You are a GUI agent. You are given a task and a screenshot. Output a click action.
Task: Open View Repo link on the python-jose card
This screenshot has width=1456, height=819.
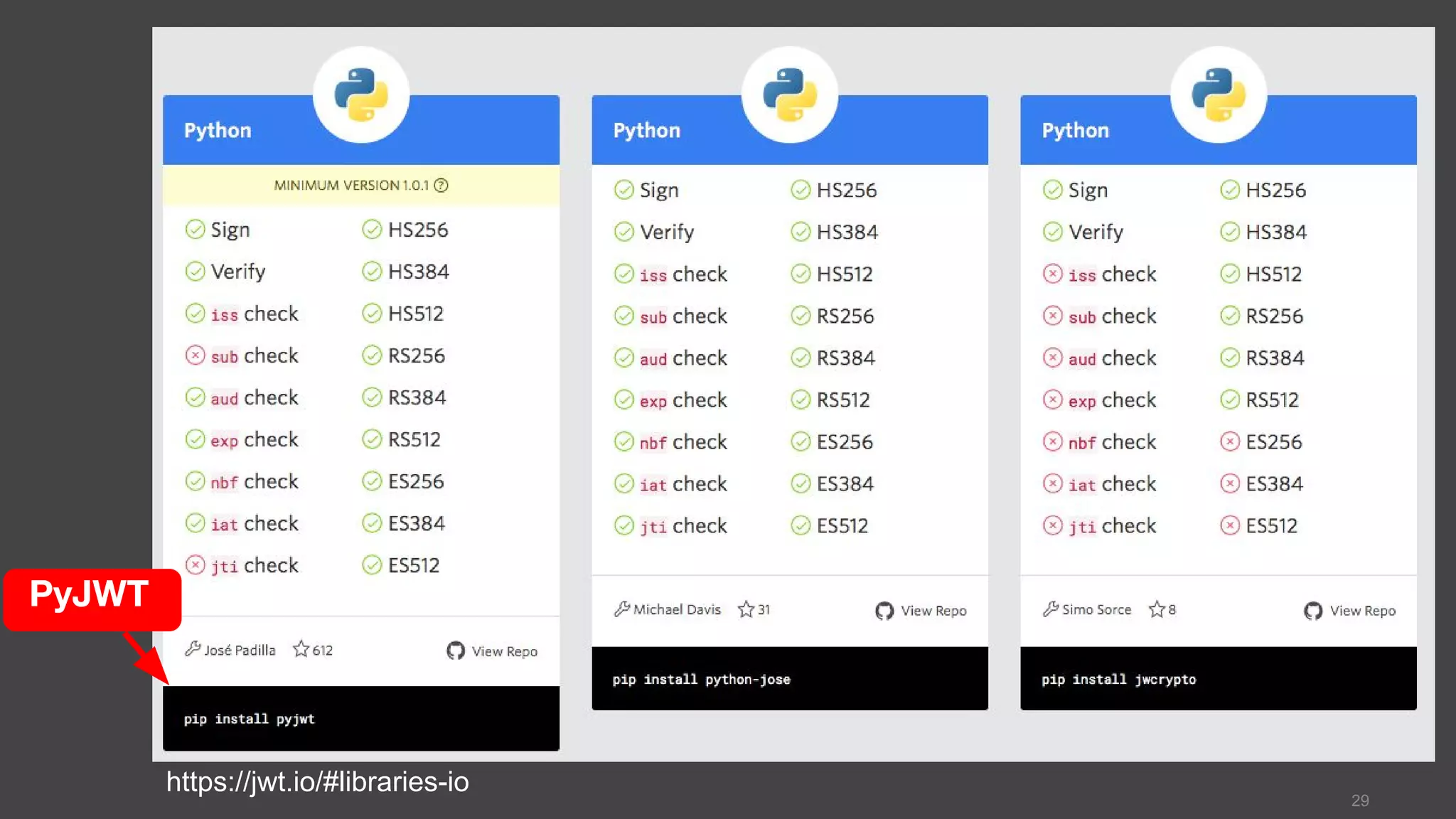pos(933,611)
